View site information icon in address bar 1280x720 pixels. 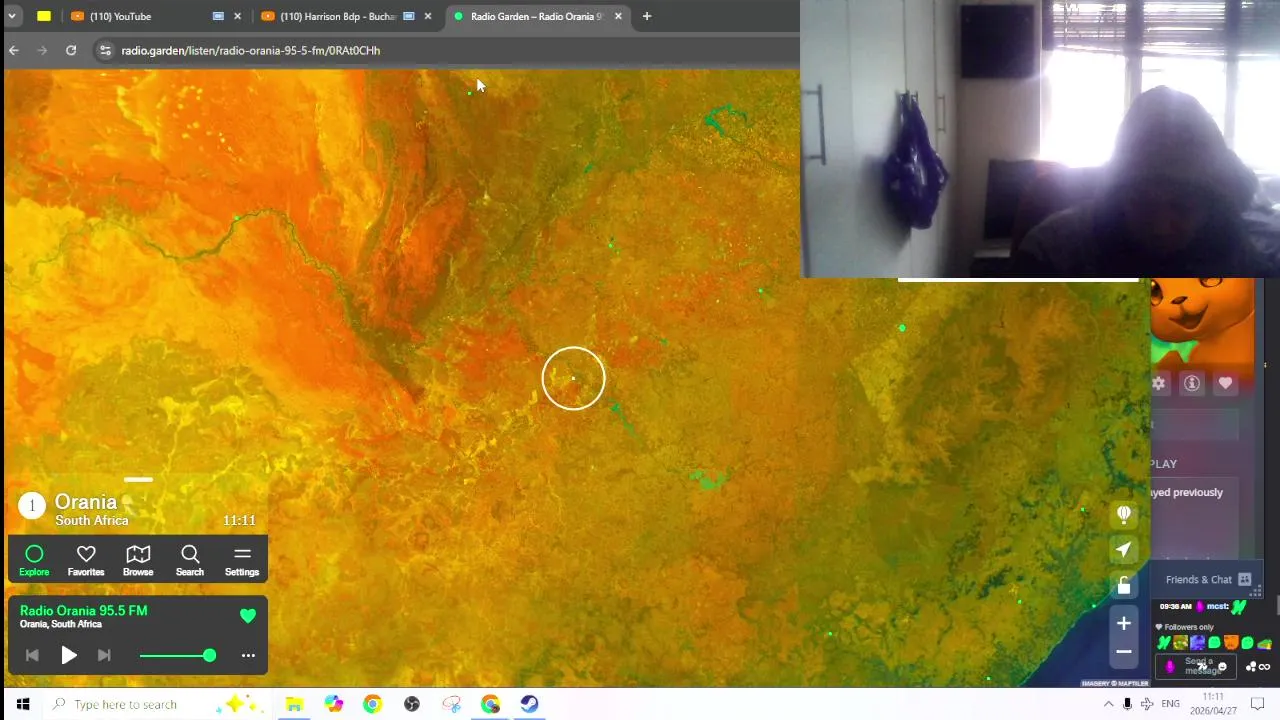point(105,50)
